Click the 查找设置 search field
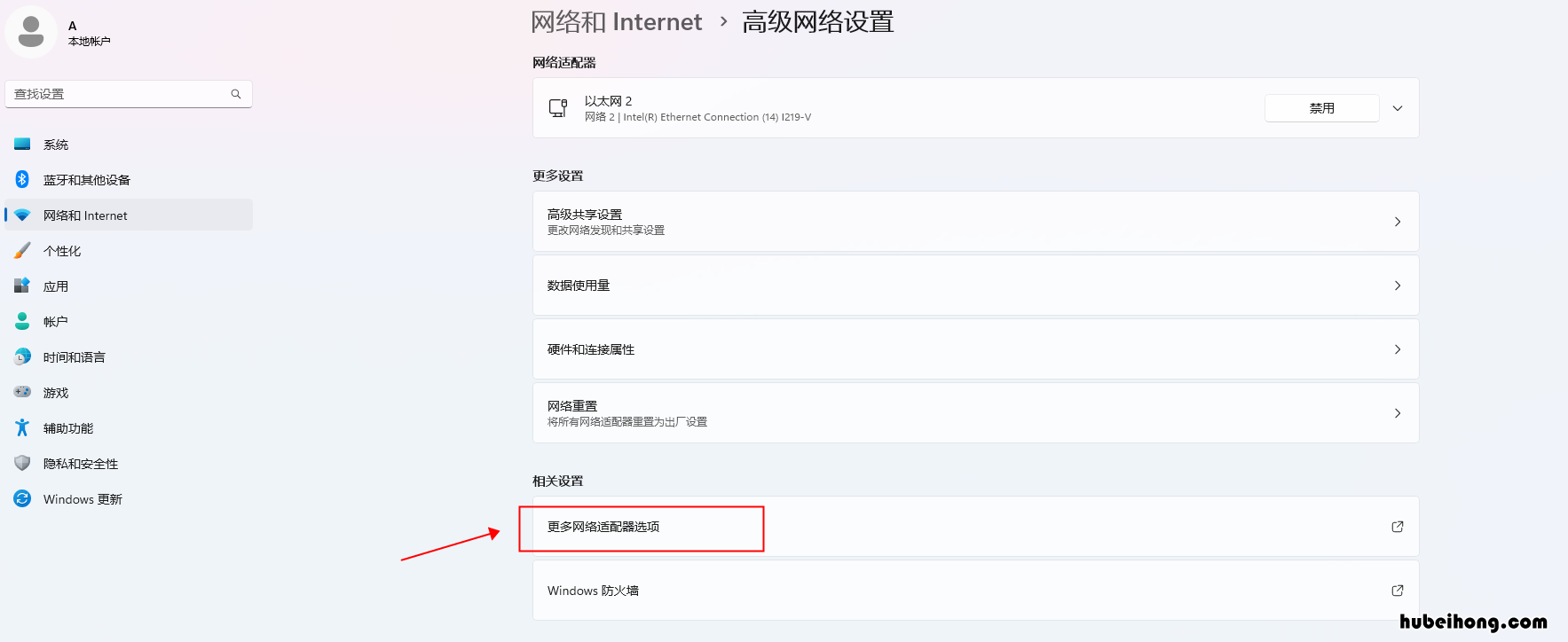The height and width of the screenshot is (642, 1568). pyautogui.click(x=129, y=94)
